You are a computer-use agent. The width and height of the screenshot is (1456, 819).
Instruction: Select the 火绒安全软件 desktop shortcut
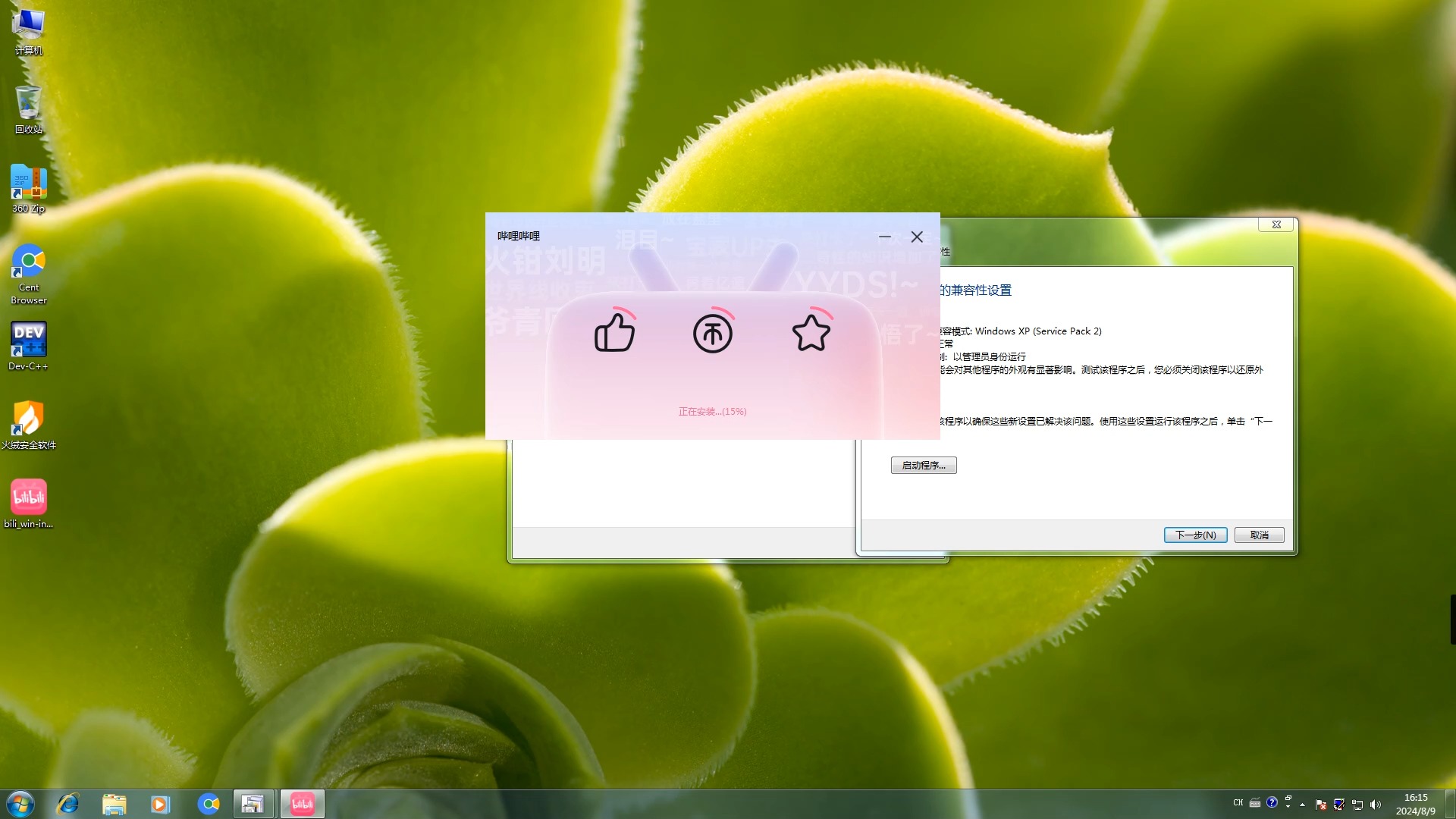click(29, 425)
